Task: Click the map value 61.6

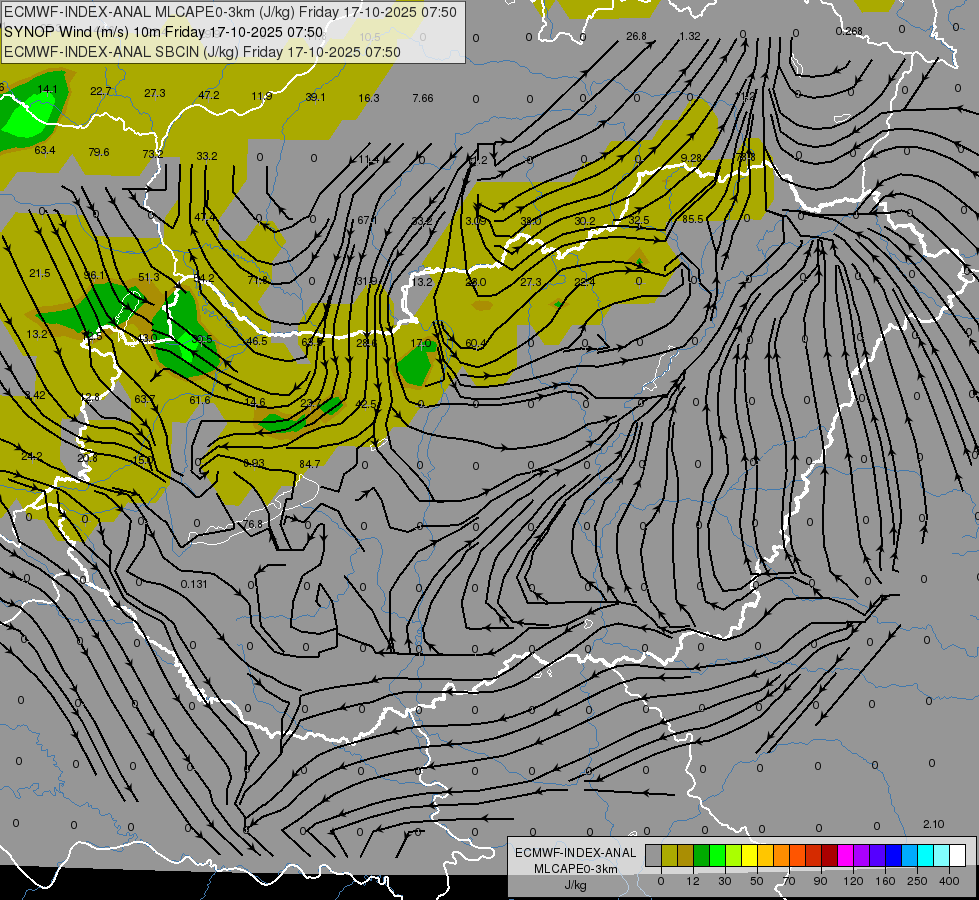Action: click(200, 400)
